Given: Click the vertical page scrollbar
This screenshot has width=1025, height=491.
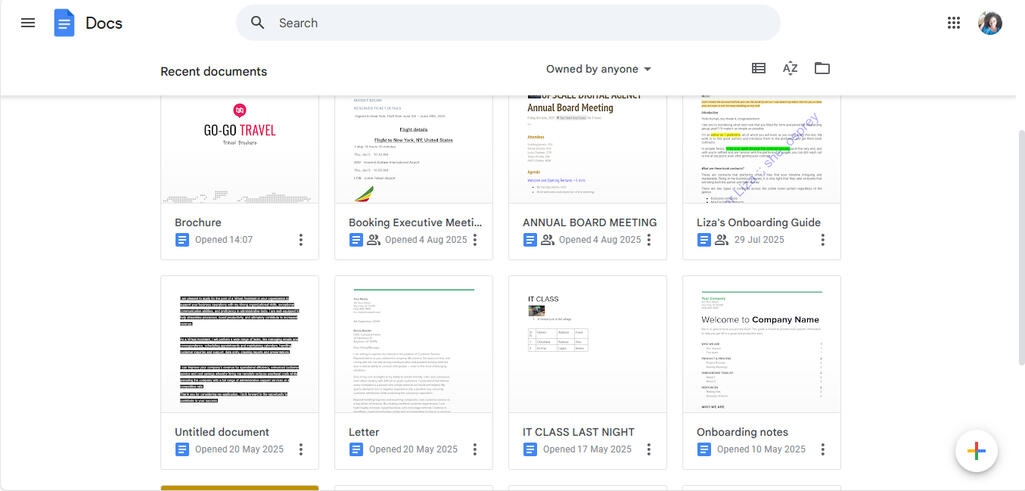Looking at the screenshot, I should click(1021, 247).
